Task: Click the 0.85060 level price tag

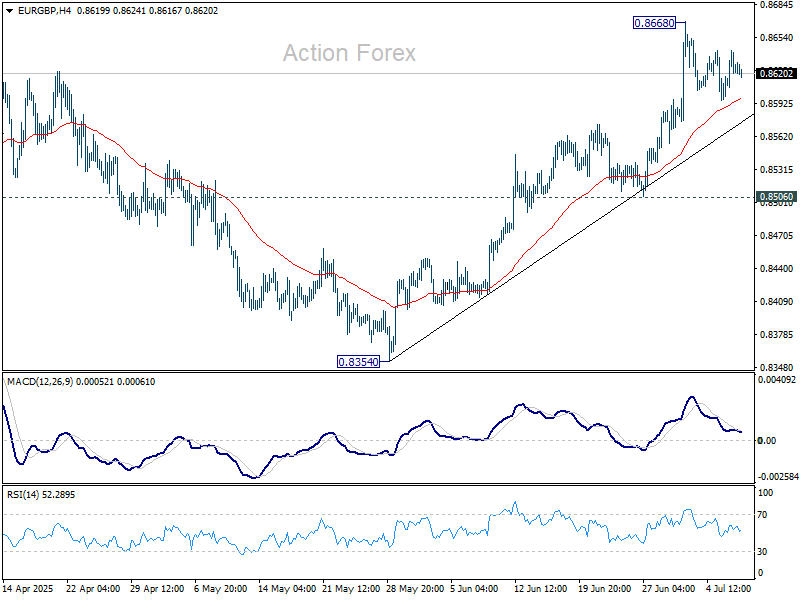Action: tap(776, 197)
